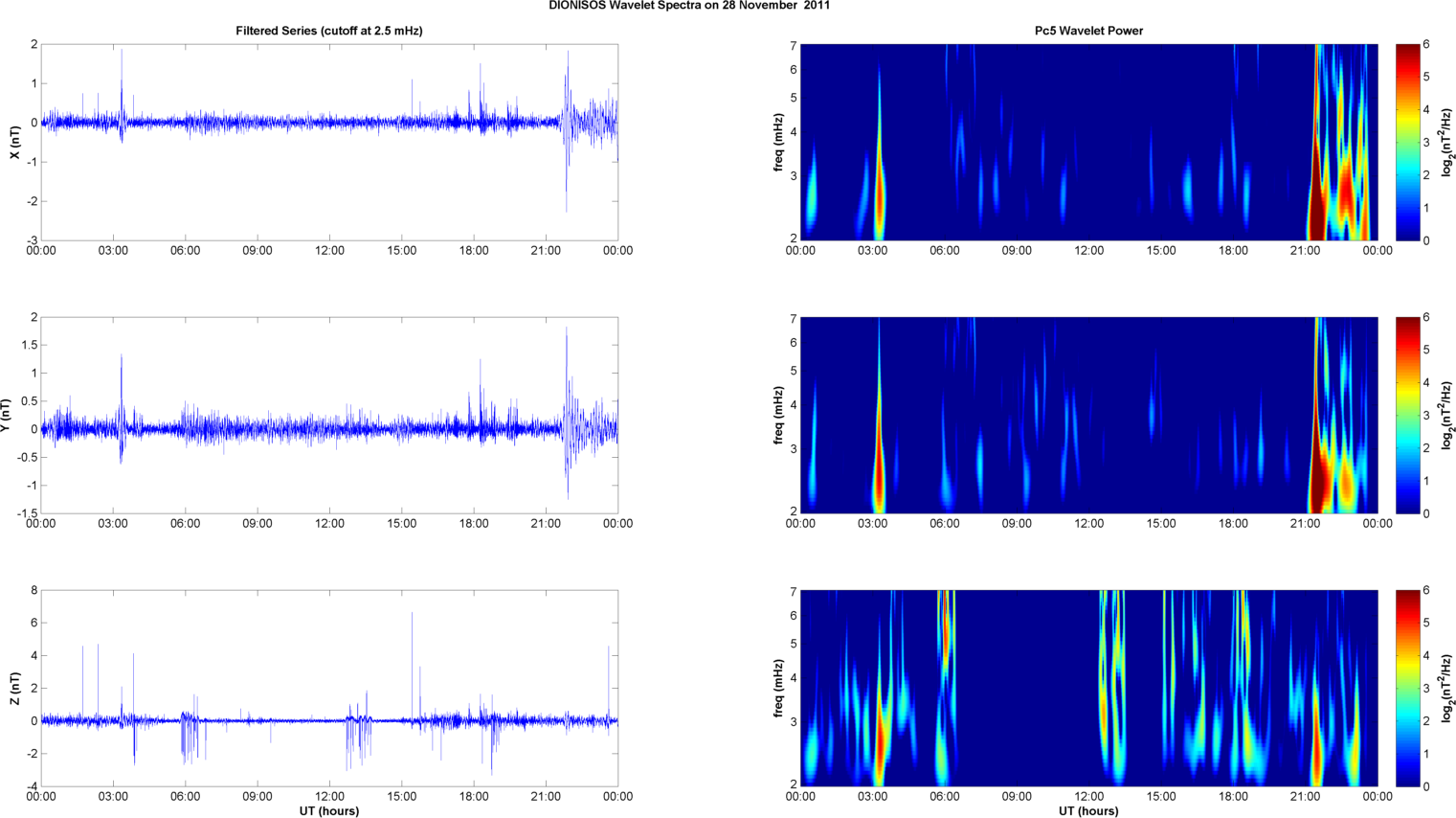The image size is (1456, 818).
Task: Click inside the X component time series plot
Action: tap(328, 142)
